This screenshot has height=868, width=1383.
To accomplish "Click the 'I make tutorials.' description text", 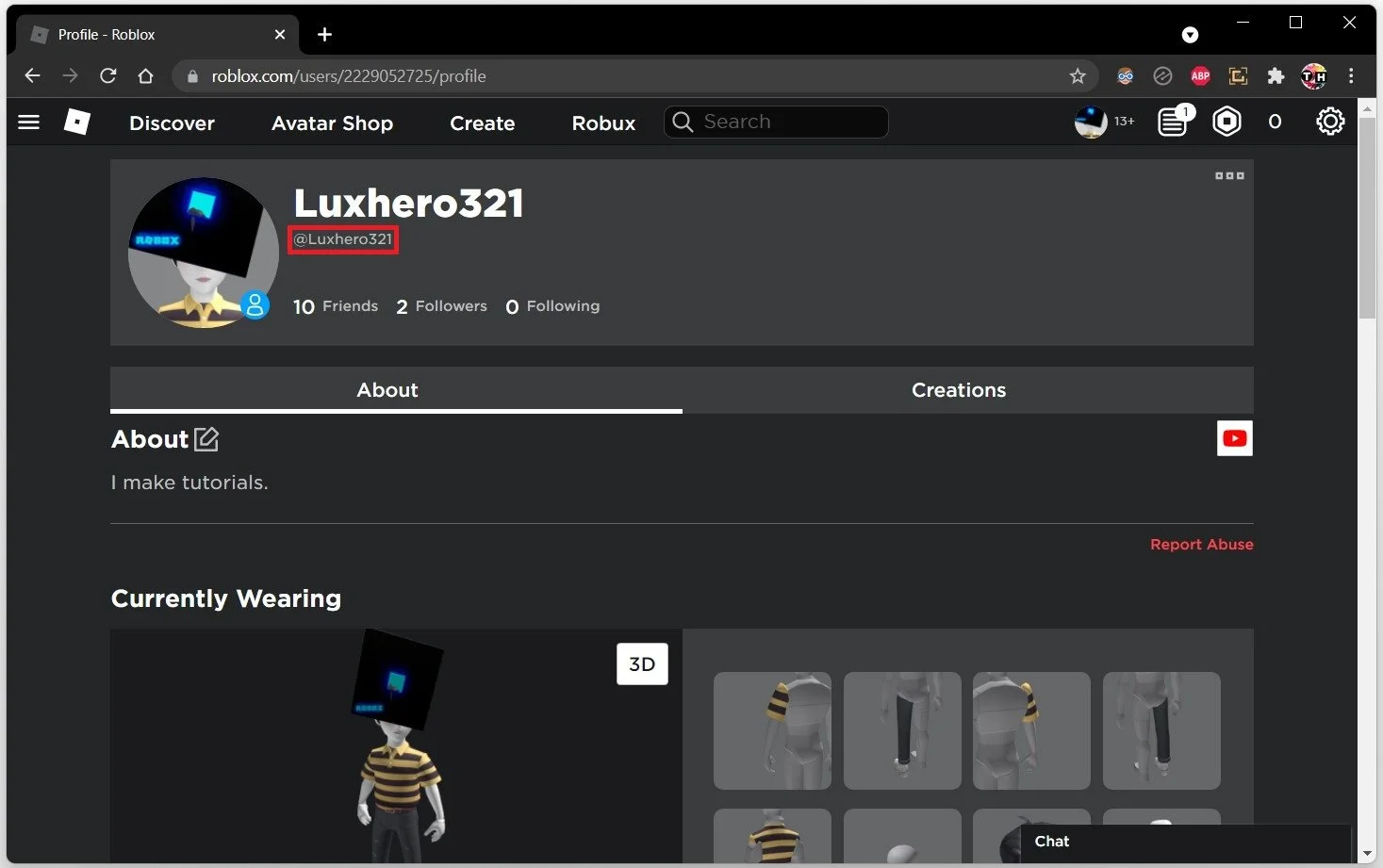I will pyautogui.click(x=189, y=483).
